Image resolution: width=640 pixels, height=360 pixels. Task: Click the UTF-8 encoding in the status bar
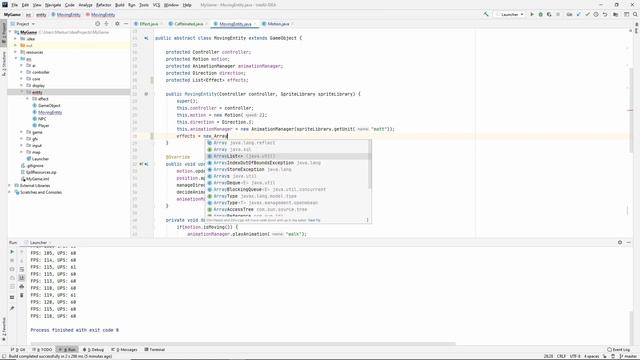pyautogui.click(x=575, y=356)
